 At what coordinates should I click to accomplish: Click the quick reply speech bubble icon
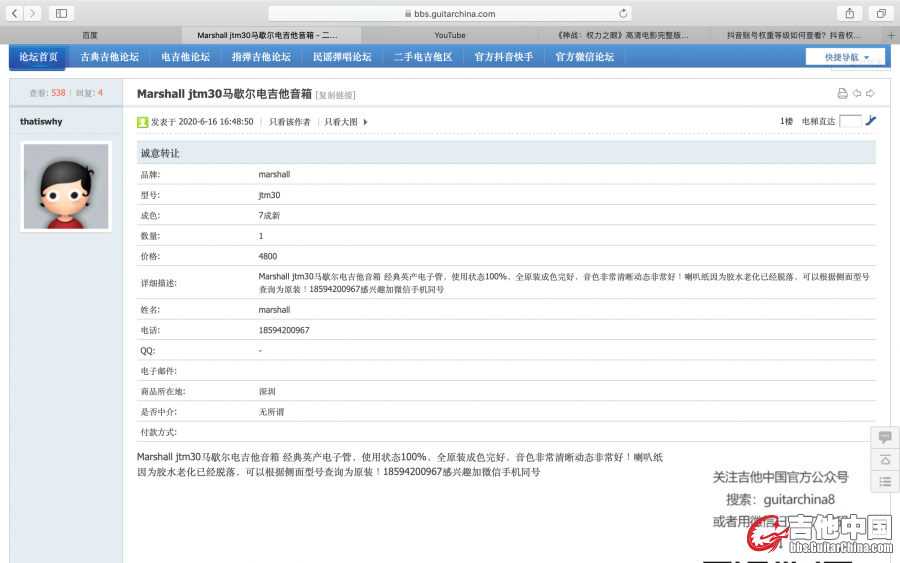click(x=885, y=438)
